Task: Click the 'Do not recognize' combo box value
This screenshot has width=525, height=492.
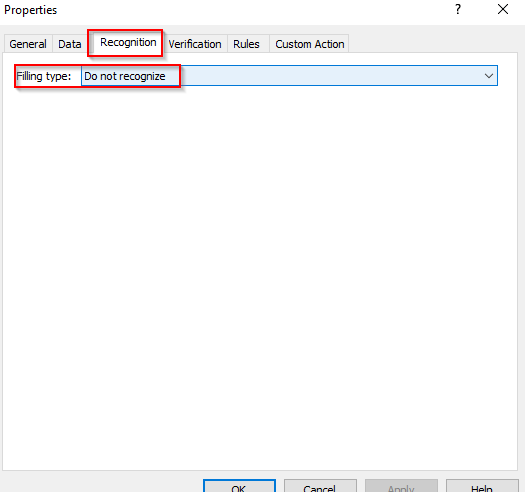Action: coord(125,76)
